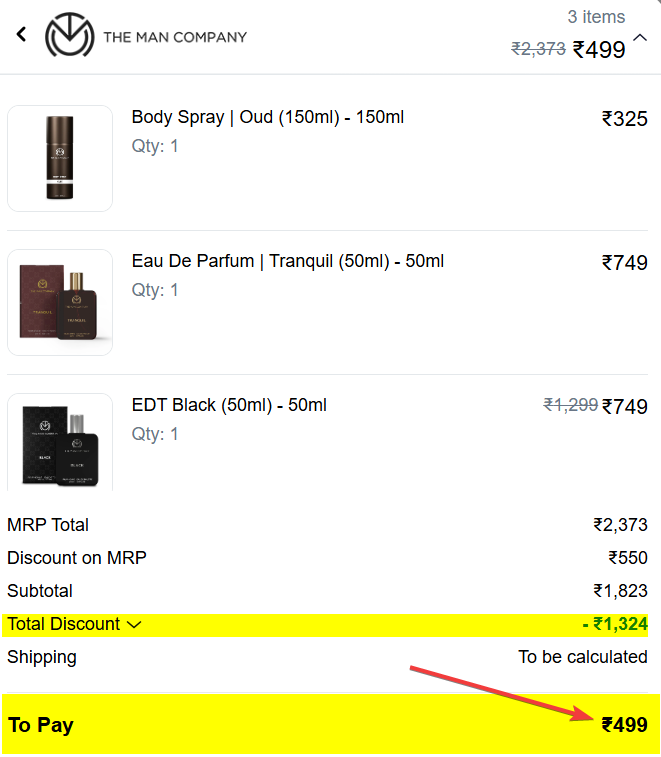Click the back arrow icon
The height and width of the screenshot is (757, 661).
[x=21, y=35]
